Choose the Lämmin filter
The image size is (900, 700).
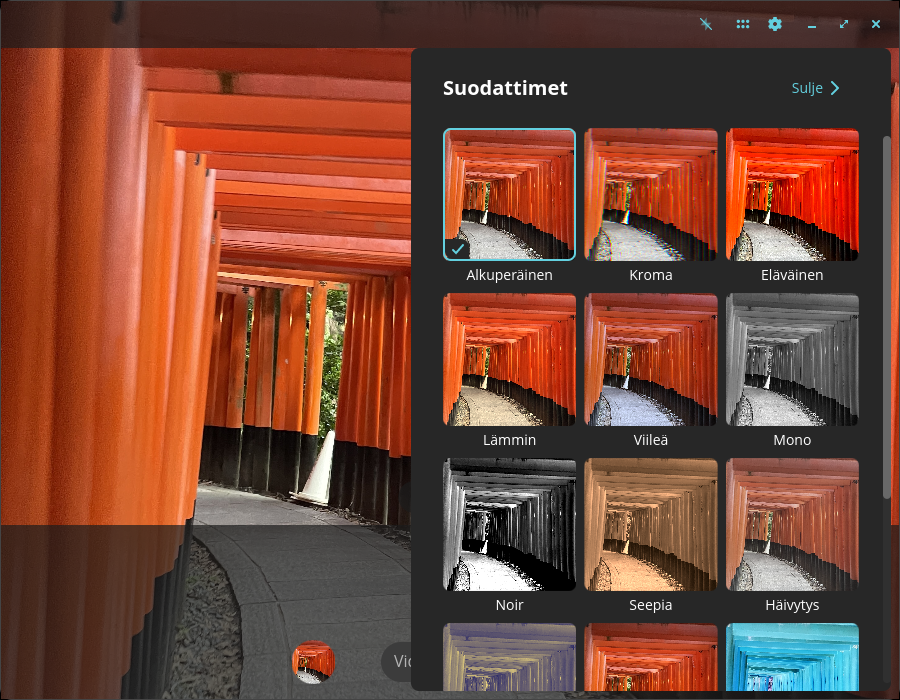tap(509, 360)
